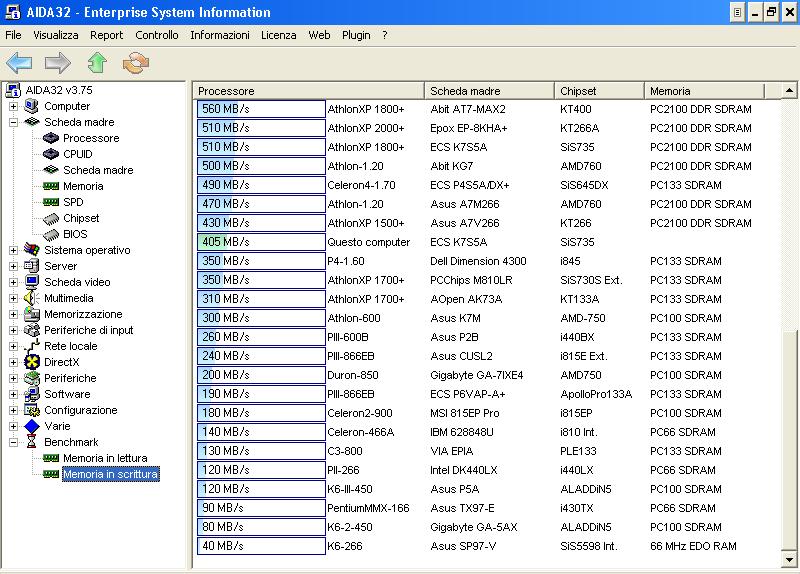Image resolution: width=800 pixels, height=574 pixels.
Task: Open the Web menu
Action: pyautogui.click(x=319, y=35)
